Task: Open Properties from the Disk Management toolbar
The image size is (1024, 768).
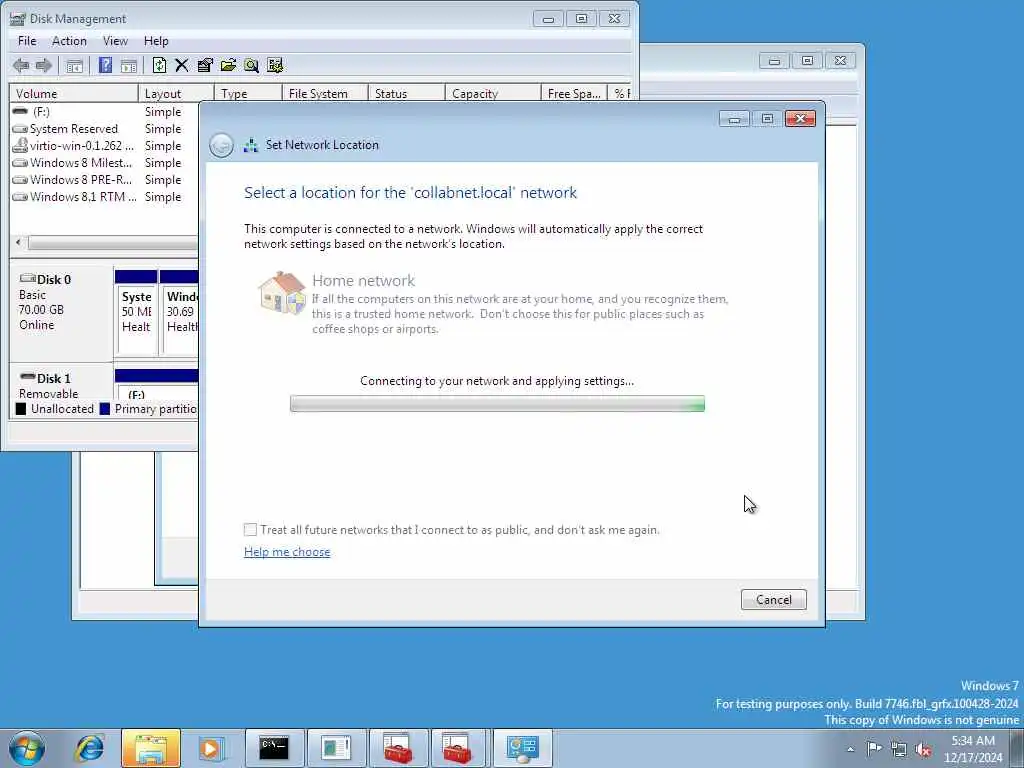Action: coord(205,65)
